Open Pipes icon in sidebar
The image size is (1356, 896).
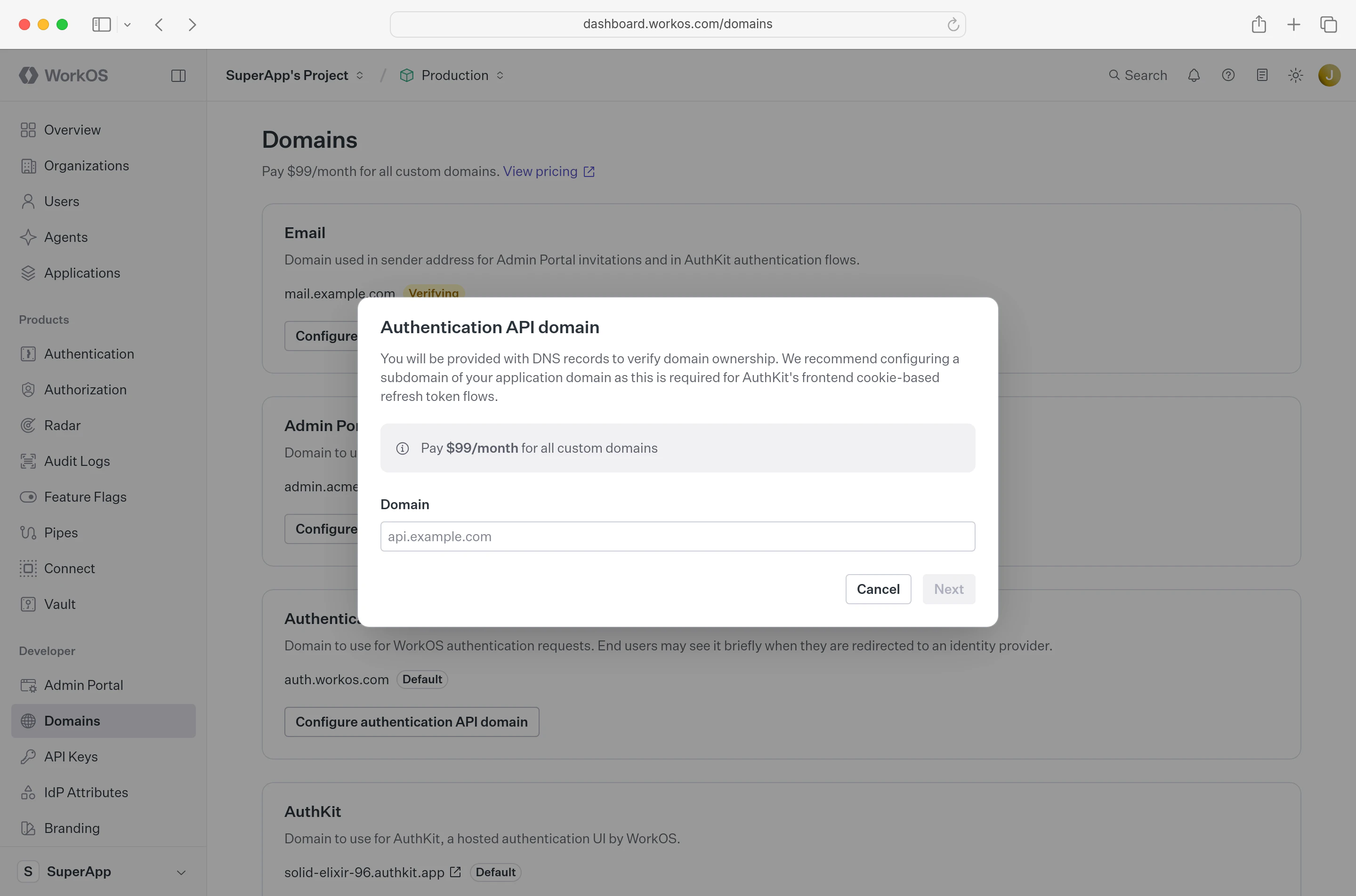tap(28, 533)
